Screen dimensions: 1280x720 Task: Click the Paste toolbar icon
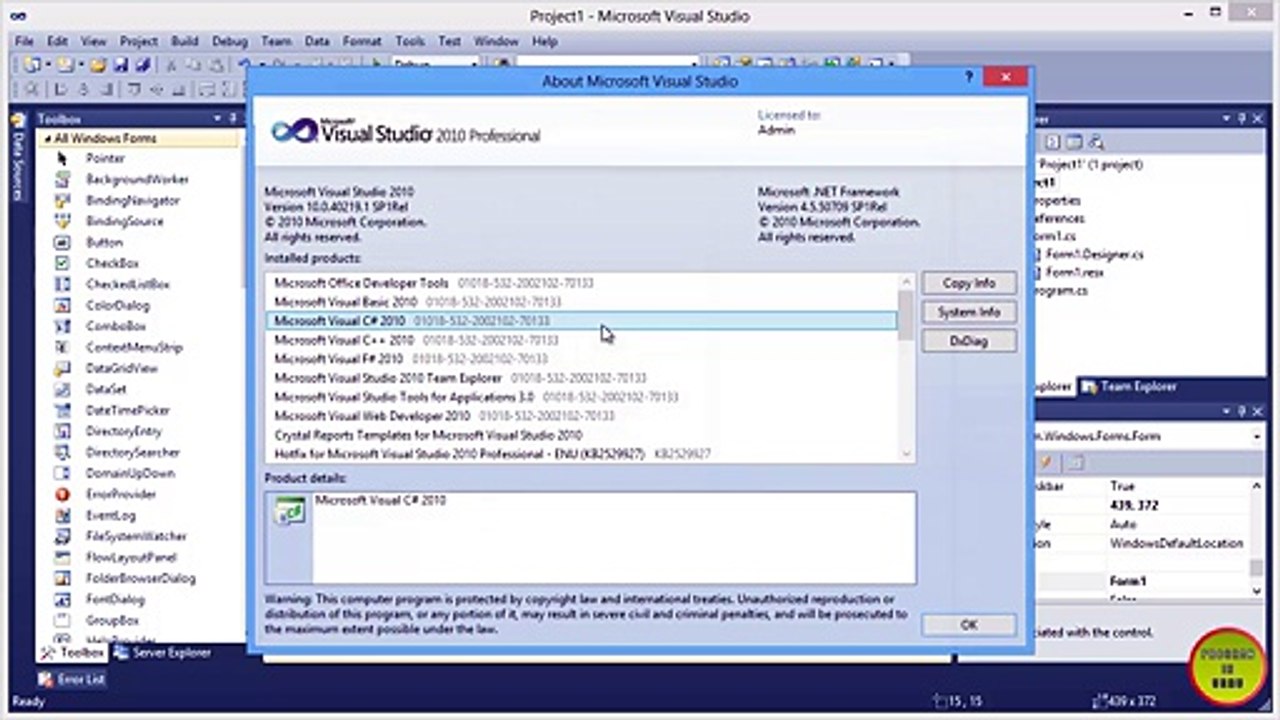point(215,65)
